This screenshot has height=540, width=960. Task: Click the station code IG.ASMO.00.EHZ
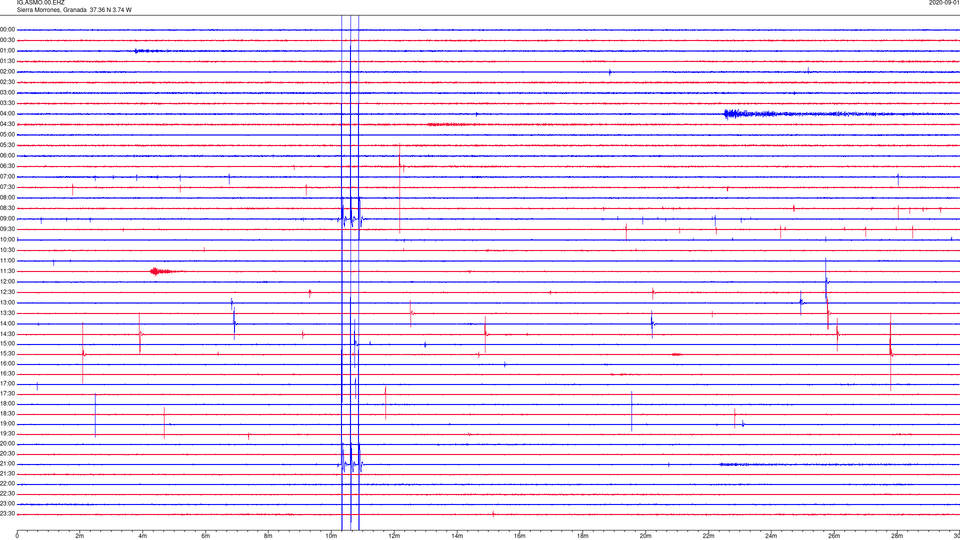tap(40, 3)
